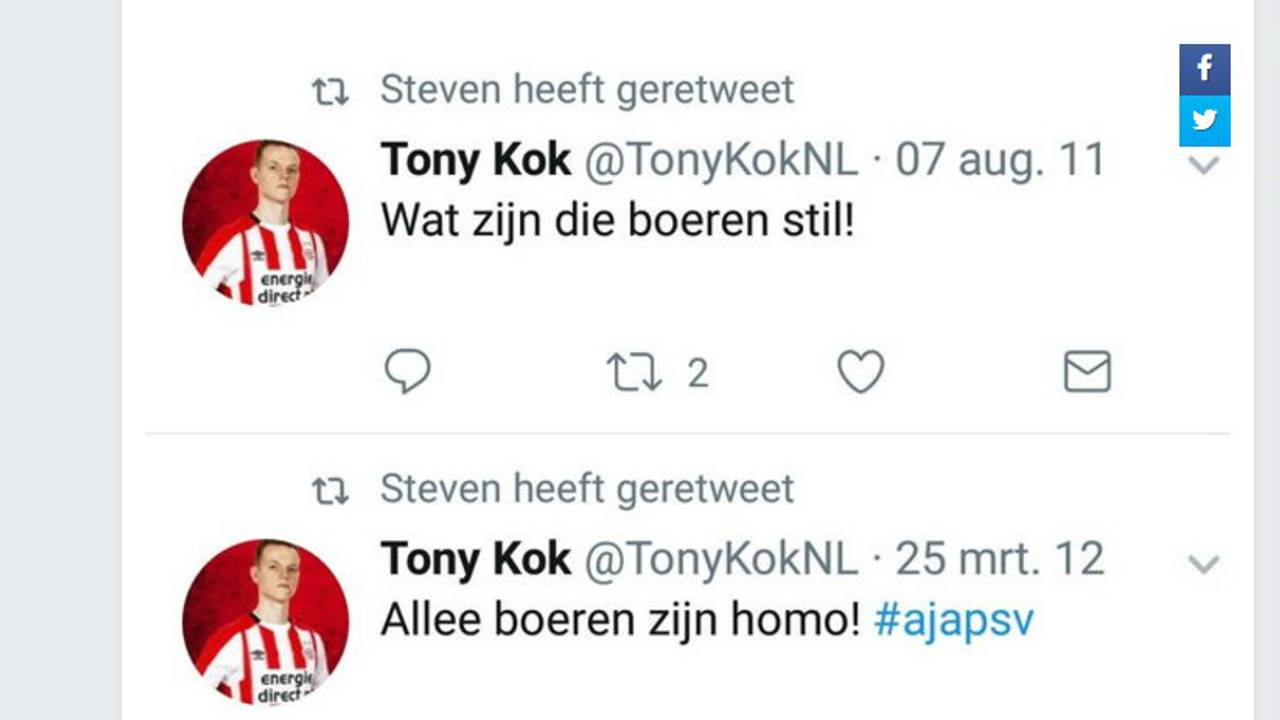Share on Facebook using the blue icon
Screen dimensions: 1280x720
pos(1204,69)
